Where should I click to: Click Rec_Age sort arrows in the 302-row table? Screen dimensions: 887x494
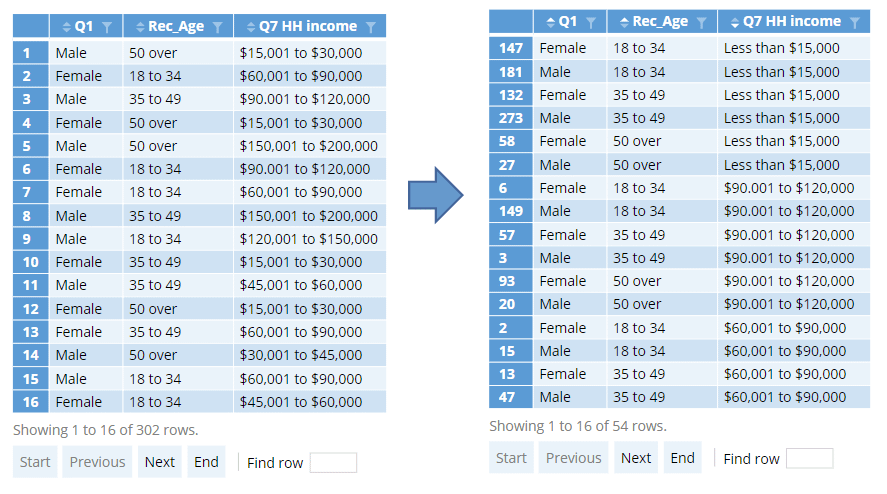click(141, 27)
